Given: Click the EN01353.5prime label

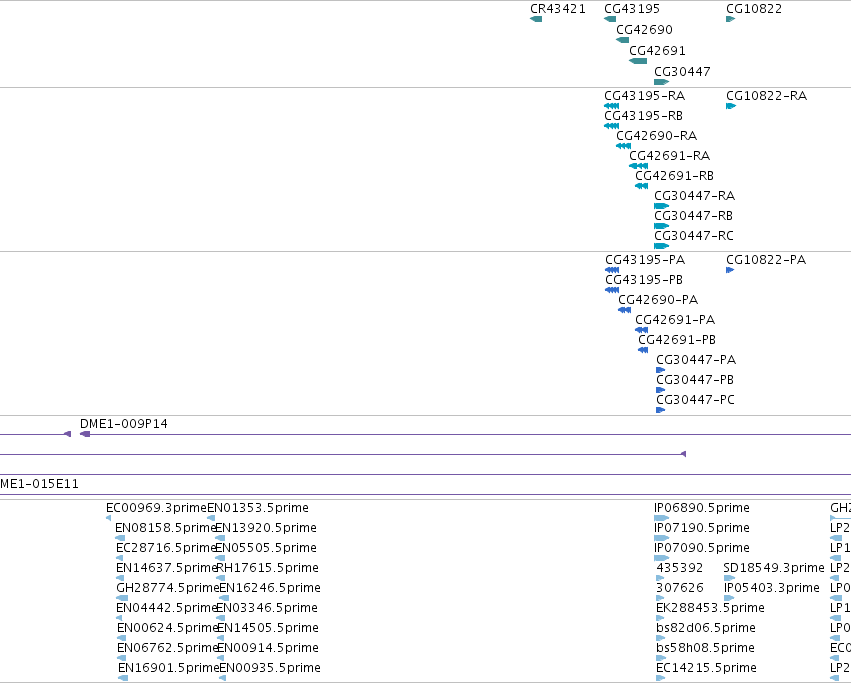Looking at the screenshot, I should (258, 508).
